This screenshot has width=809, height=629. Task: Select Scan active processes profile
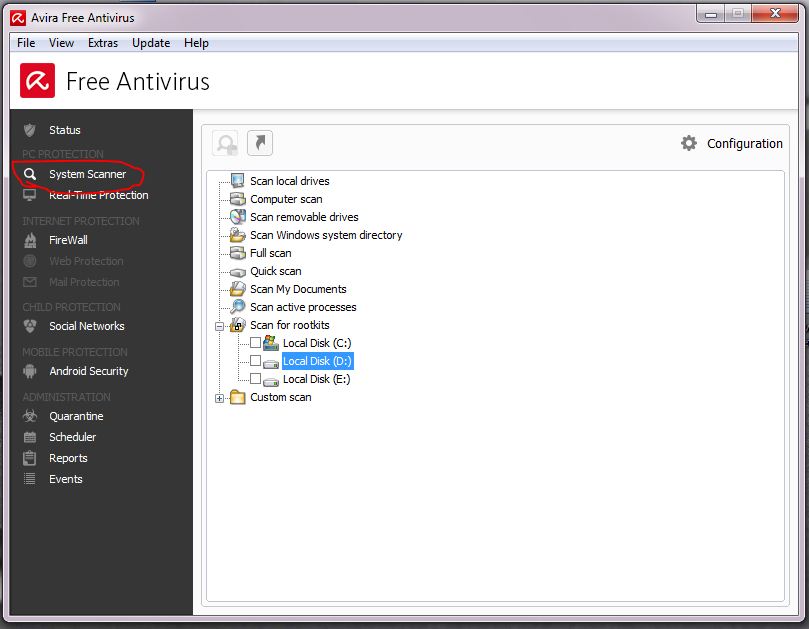(x=302, y=307)
